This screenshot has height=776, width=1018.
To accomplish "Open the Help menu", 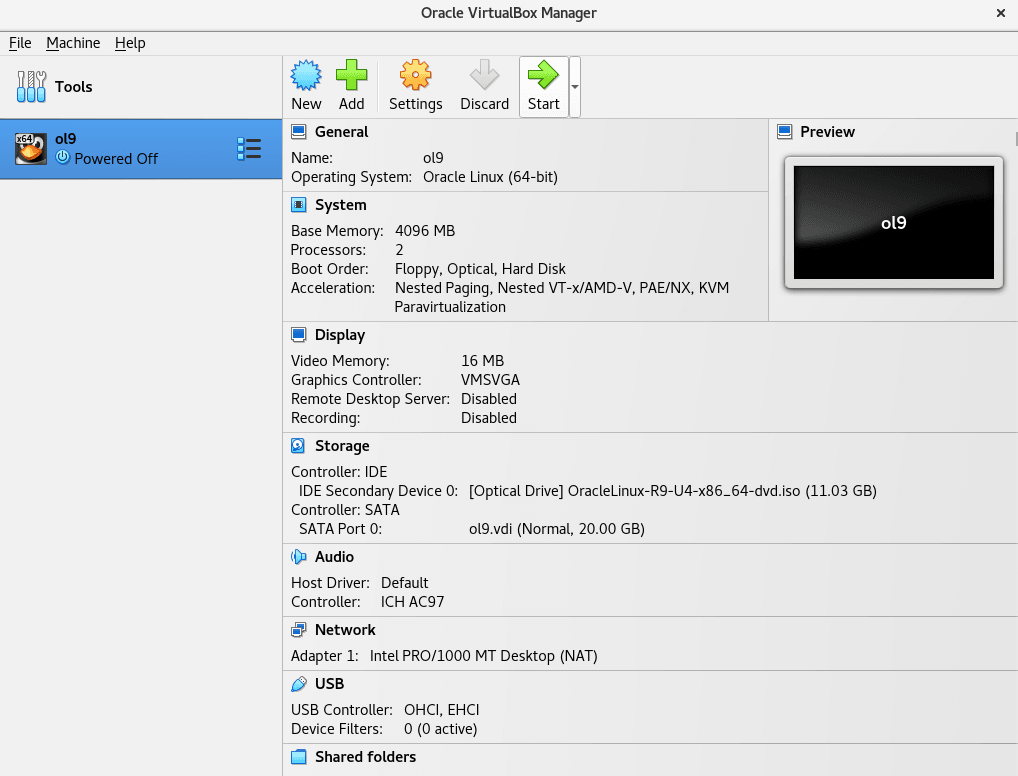I will pos(130,43).
